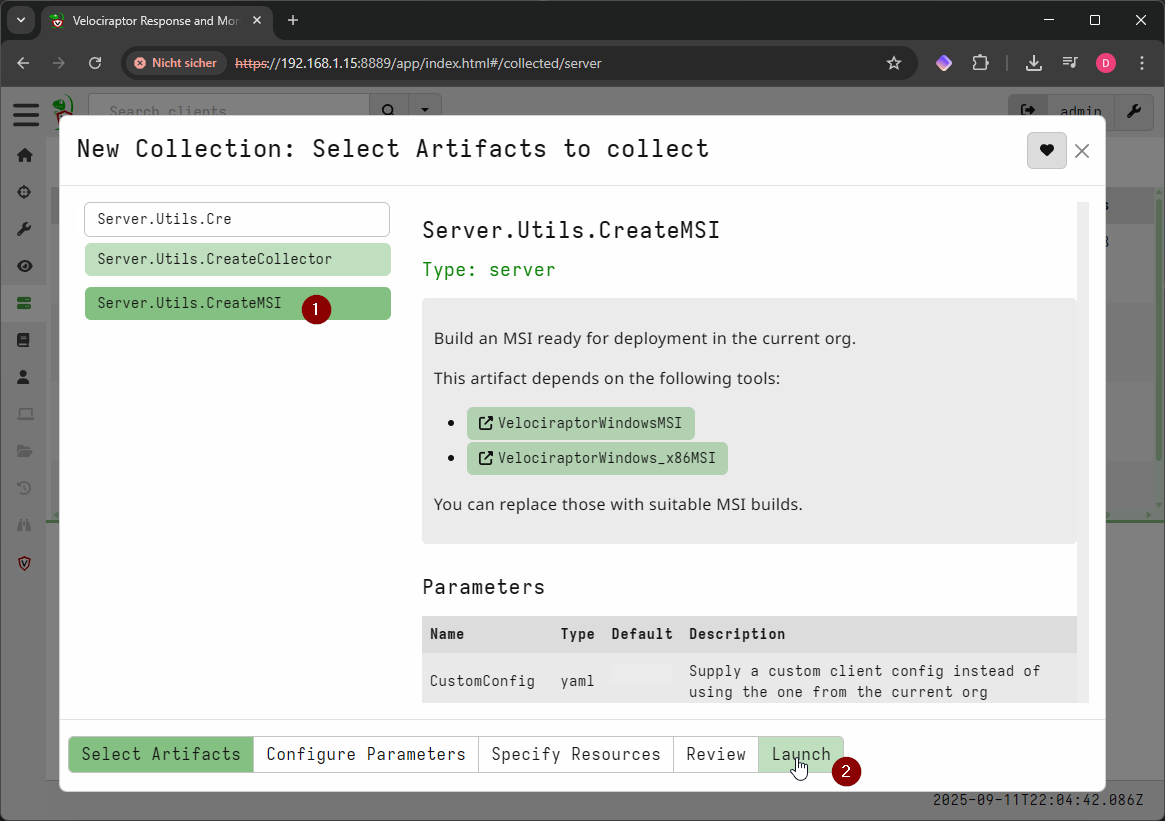The width and height of the screenshot is (1165, 821).
Task: Click the artifact search field Server.Utils.Cre
Action: tap(237, 219)
